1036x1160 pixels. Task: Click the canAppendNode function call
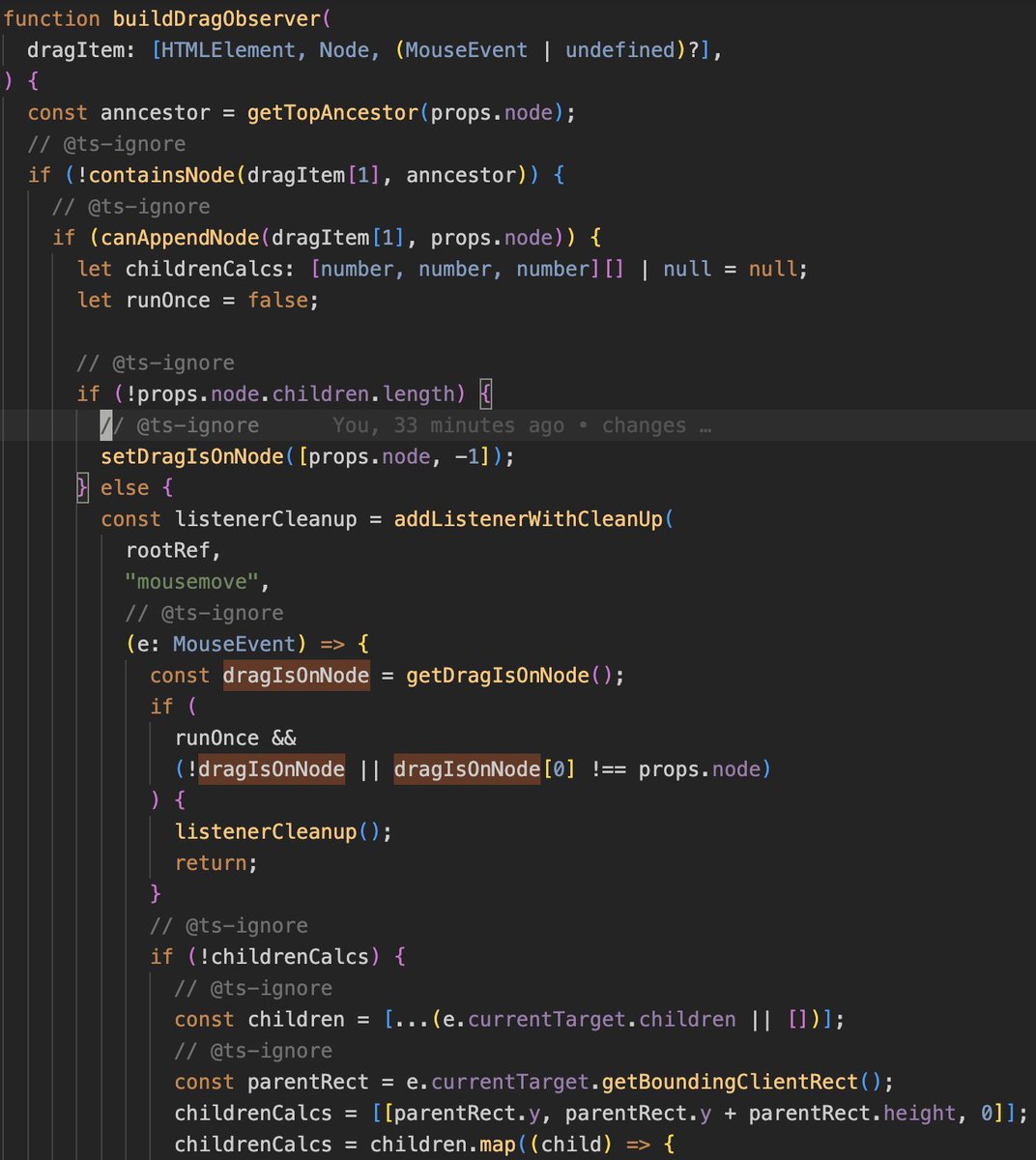point(180,238)
